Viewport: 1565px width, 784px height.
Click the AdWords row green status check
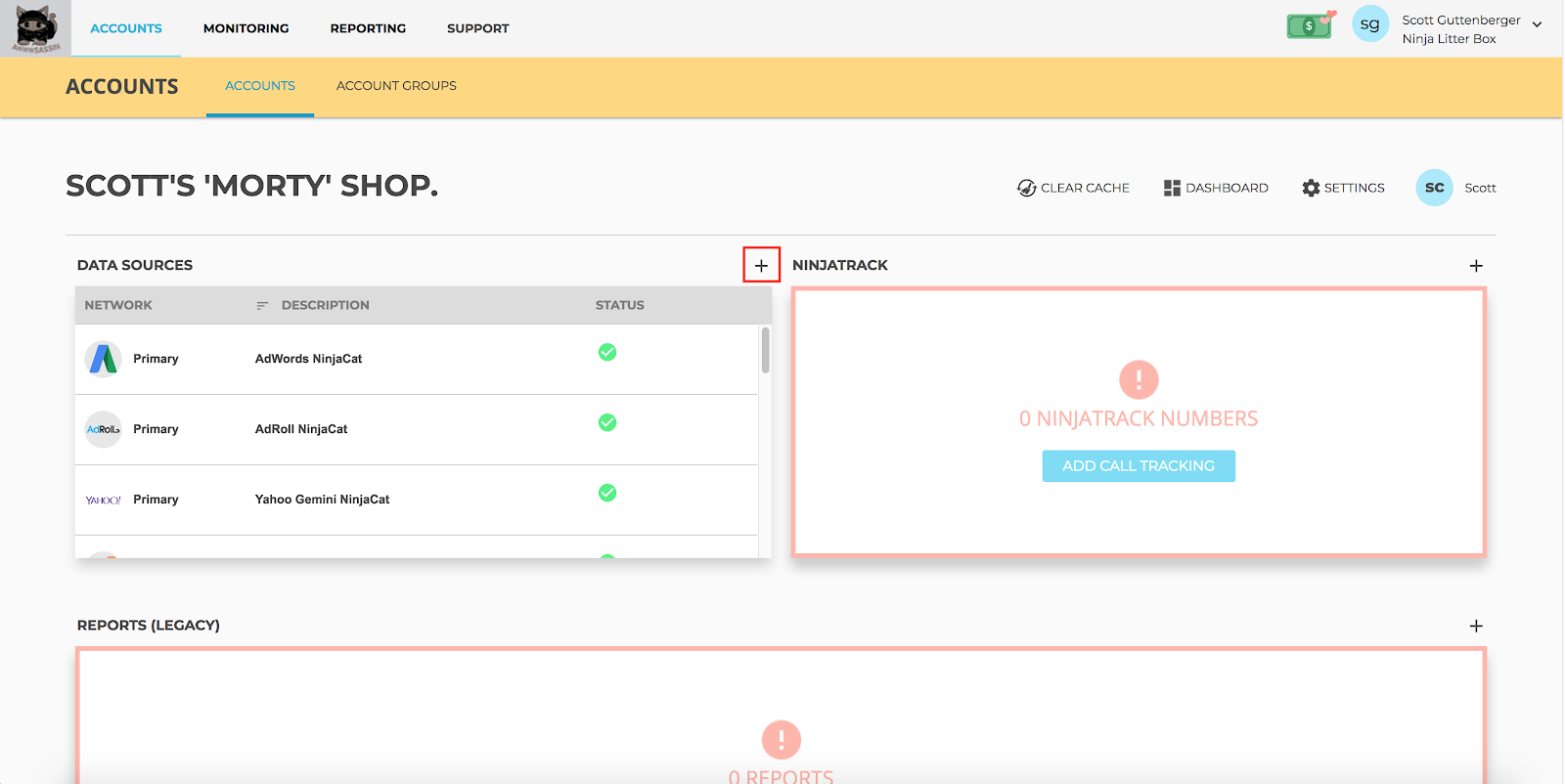point(607,352)
